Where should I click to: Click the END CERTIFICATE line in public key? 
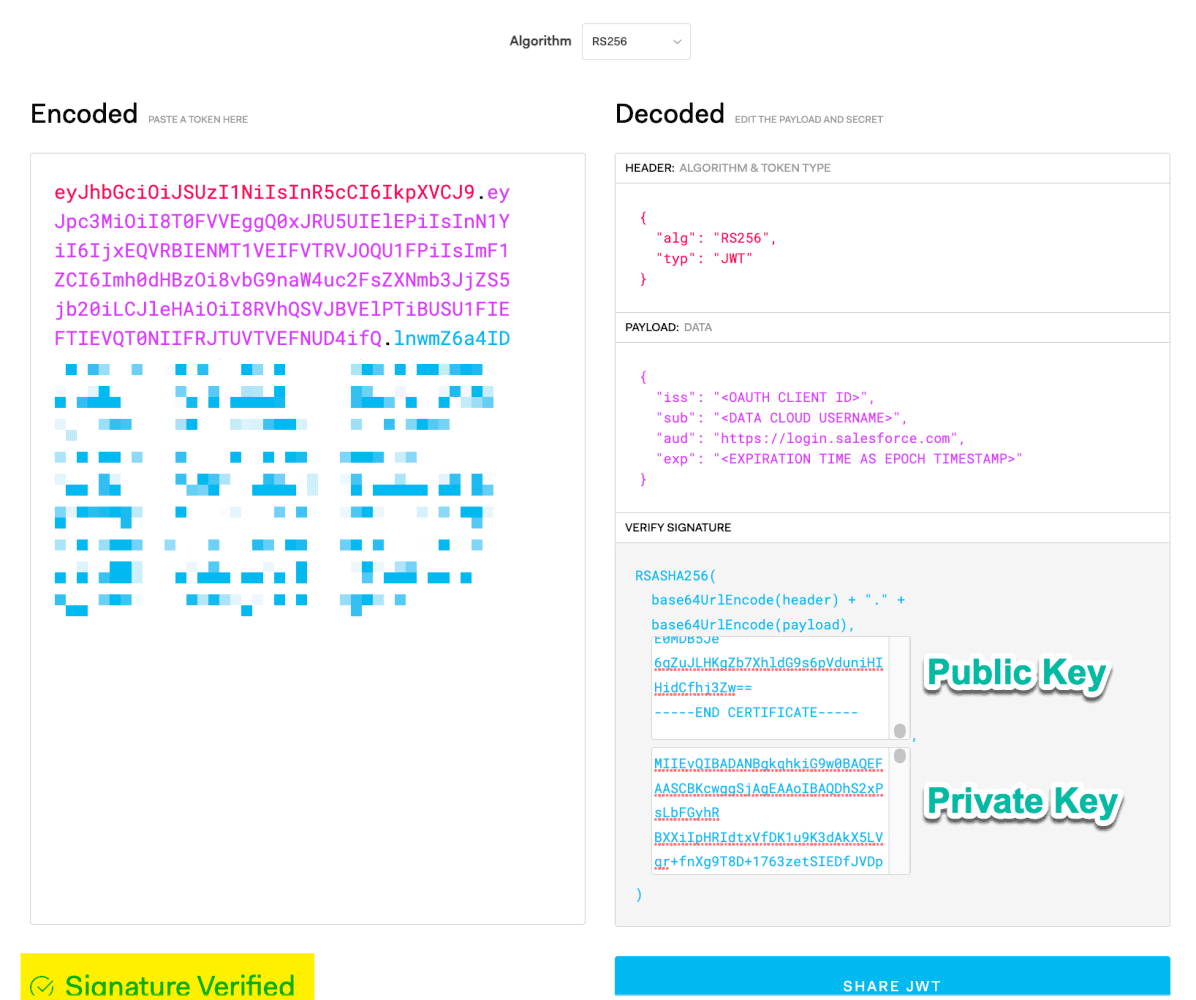[756, 712]
